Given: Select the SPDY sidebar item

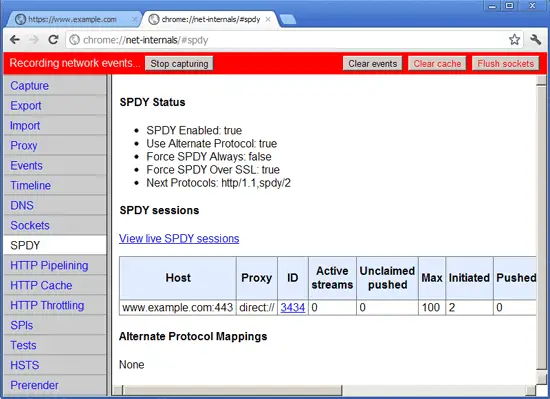Looking at the screenshot, I should tap(55, 245).
